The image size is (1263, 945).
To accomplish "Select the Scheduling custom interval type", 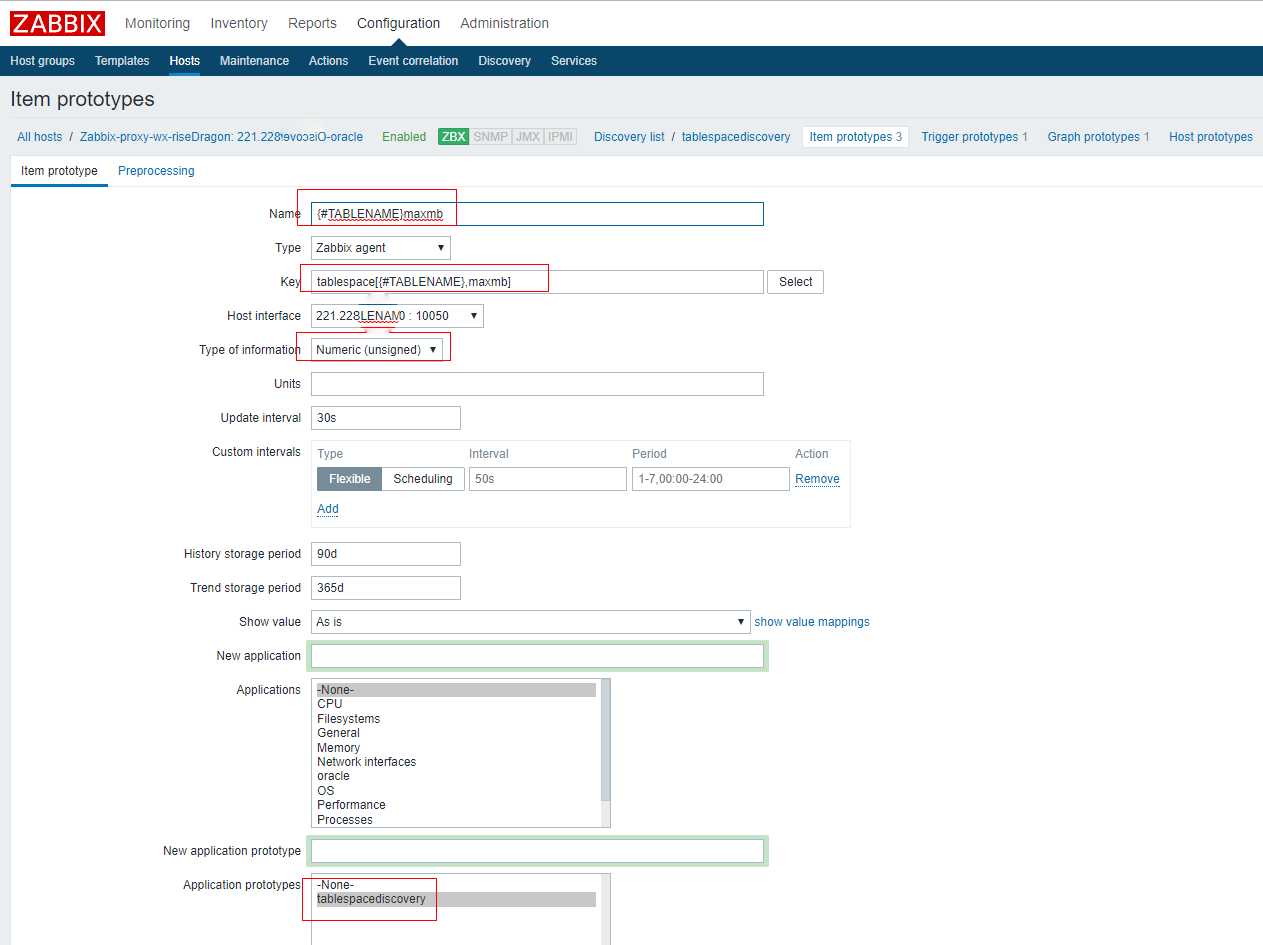I will point(423,479).
